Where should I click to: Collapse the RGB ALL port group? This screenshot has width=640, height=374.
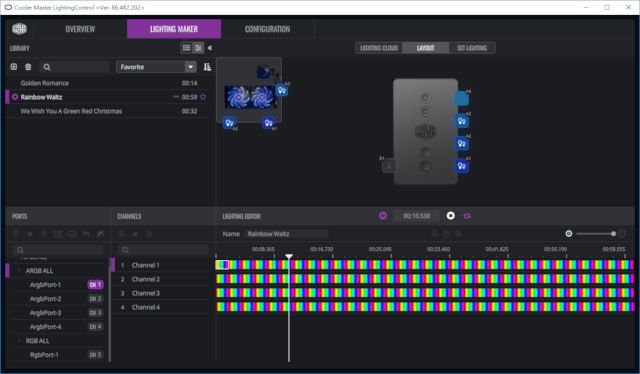pos(19,341)
